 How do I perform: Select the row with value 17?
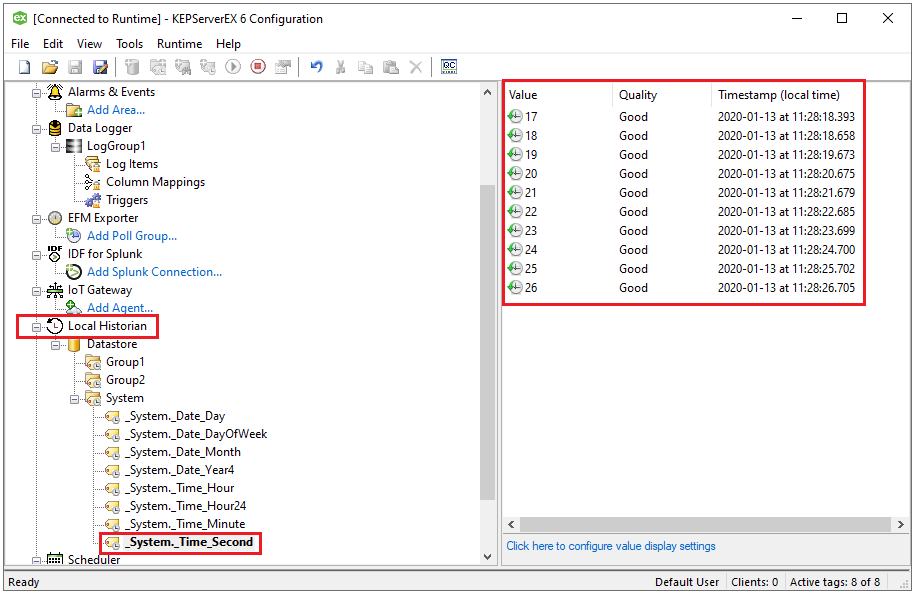683,117
